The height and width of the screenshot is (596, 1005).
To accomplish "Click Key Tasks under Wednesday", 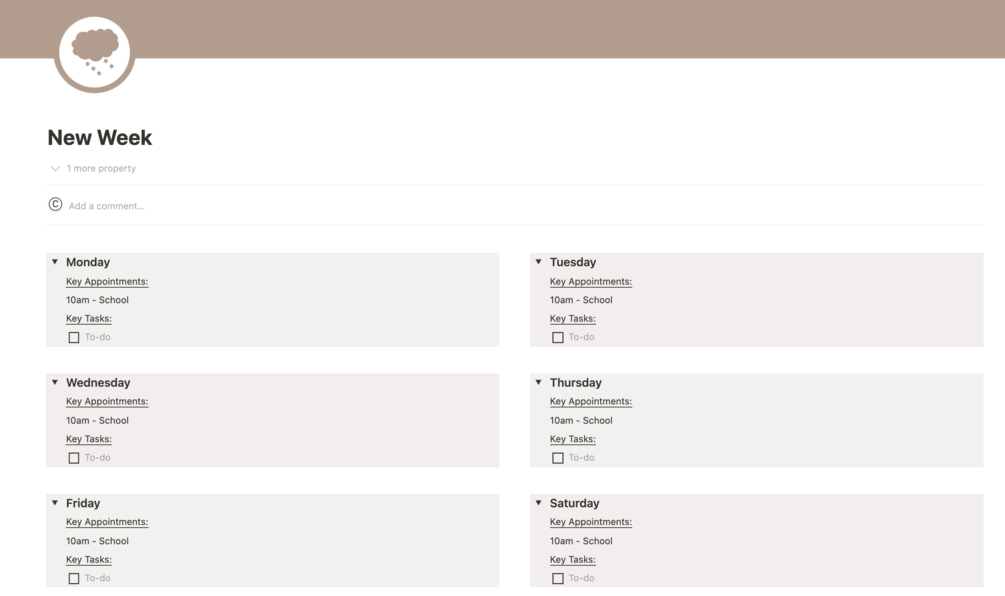I will (89, 439).
